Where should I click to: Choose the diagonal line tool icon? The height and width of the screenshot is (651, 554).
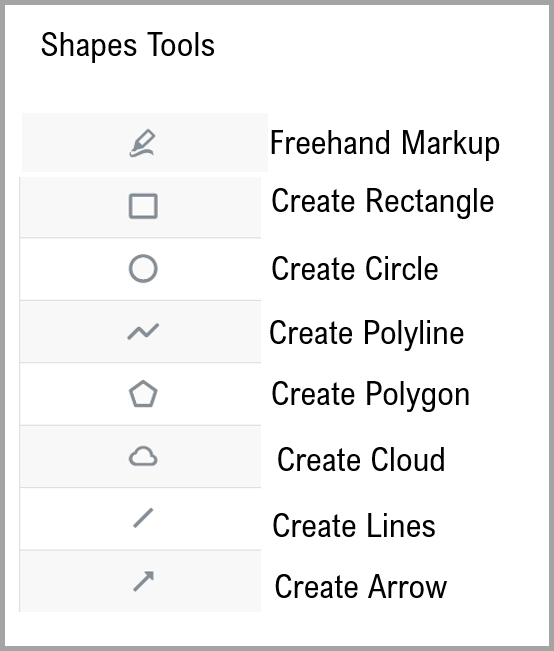click(143, 518)
